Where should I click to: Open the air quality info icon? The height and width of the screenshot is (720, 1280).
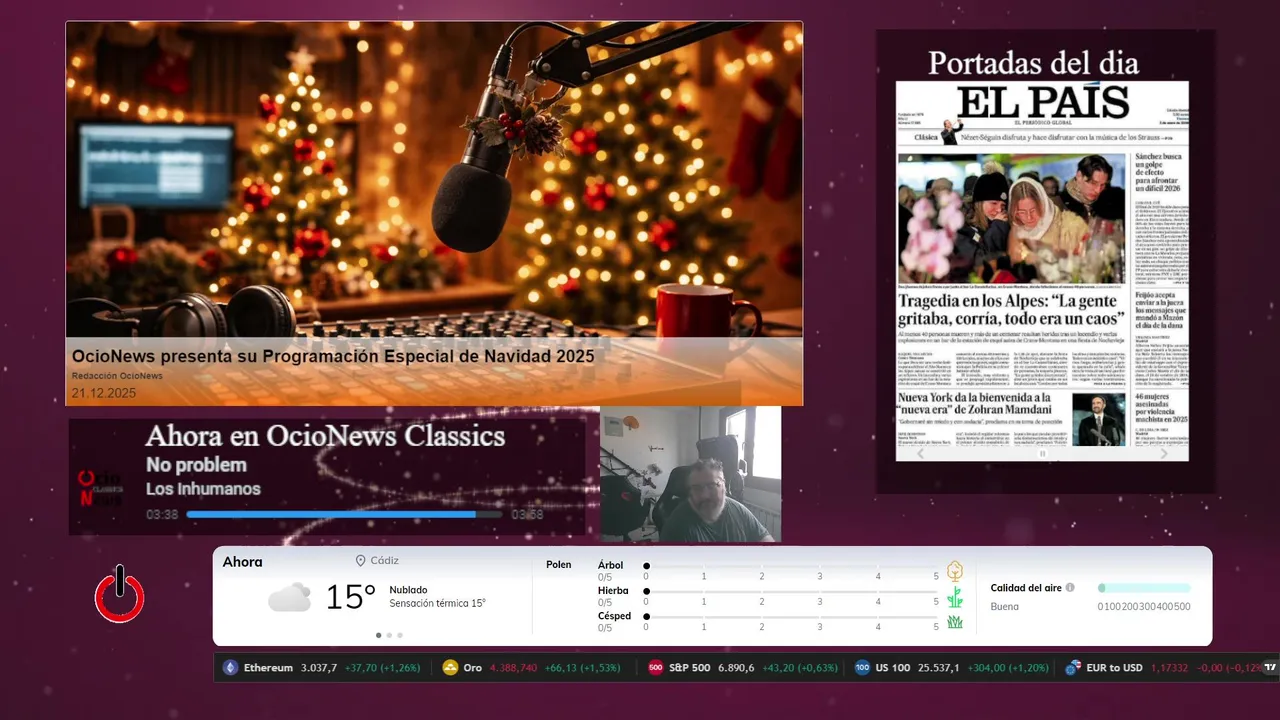1070,588
